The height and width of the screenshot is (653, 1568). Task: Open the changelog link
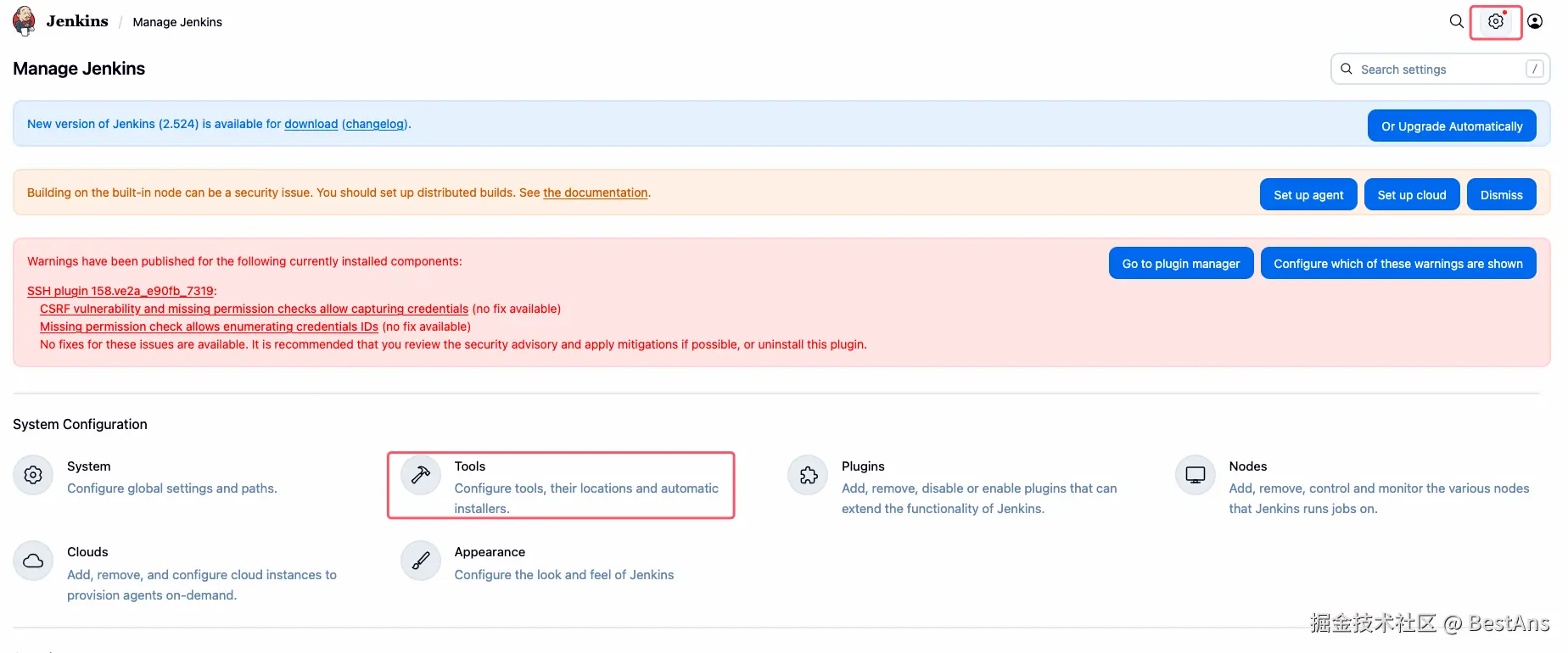coord(376,124)
